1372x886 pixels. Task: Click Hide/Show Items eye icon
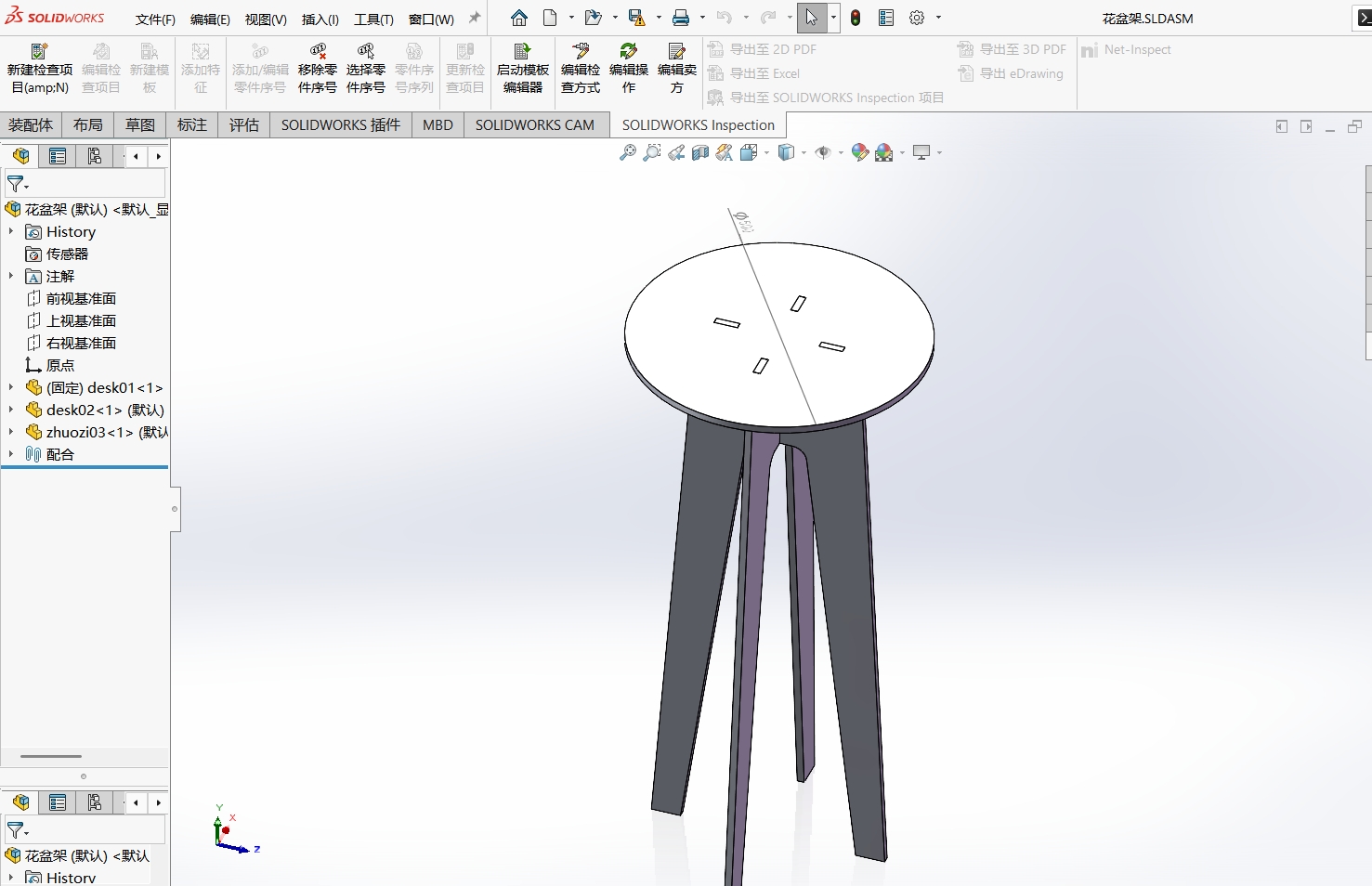[823, 152]
